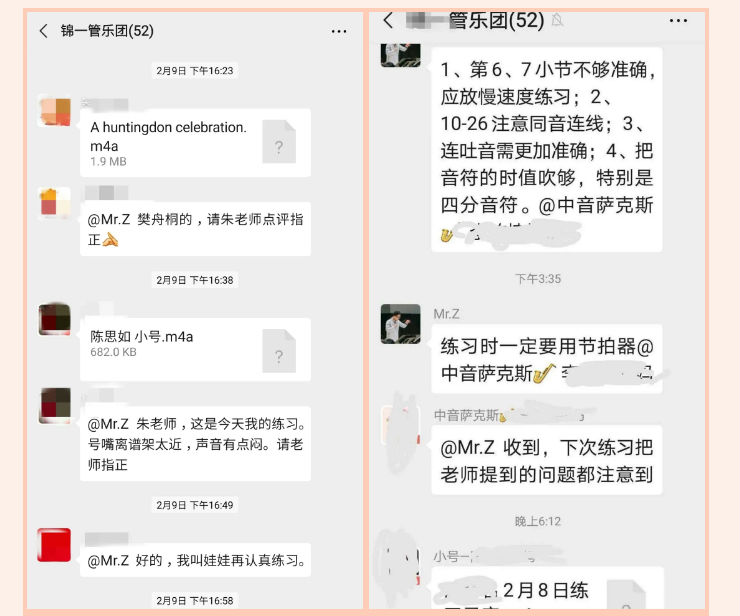Tap Mr.Z conductor avatar beside 练习时 message
This screenshot has width=740, height=616.
point(400,324)
